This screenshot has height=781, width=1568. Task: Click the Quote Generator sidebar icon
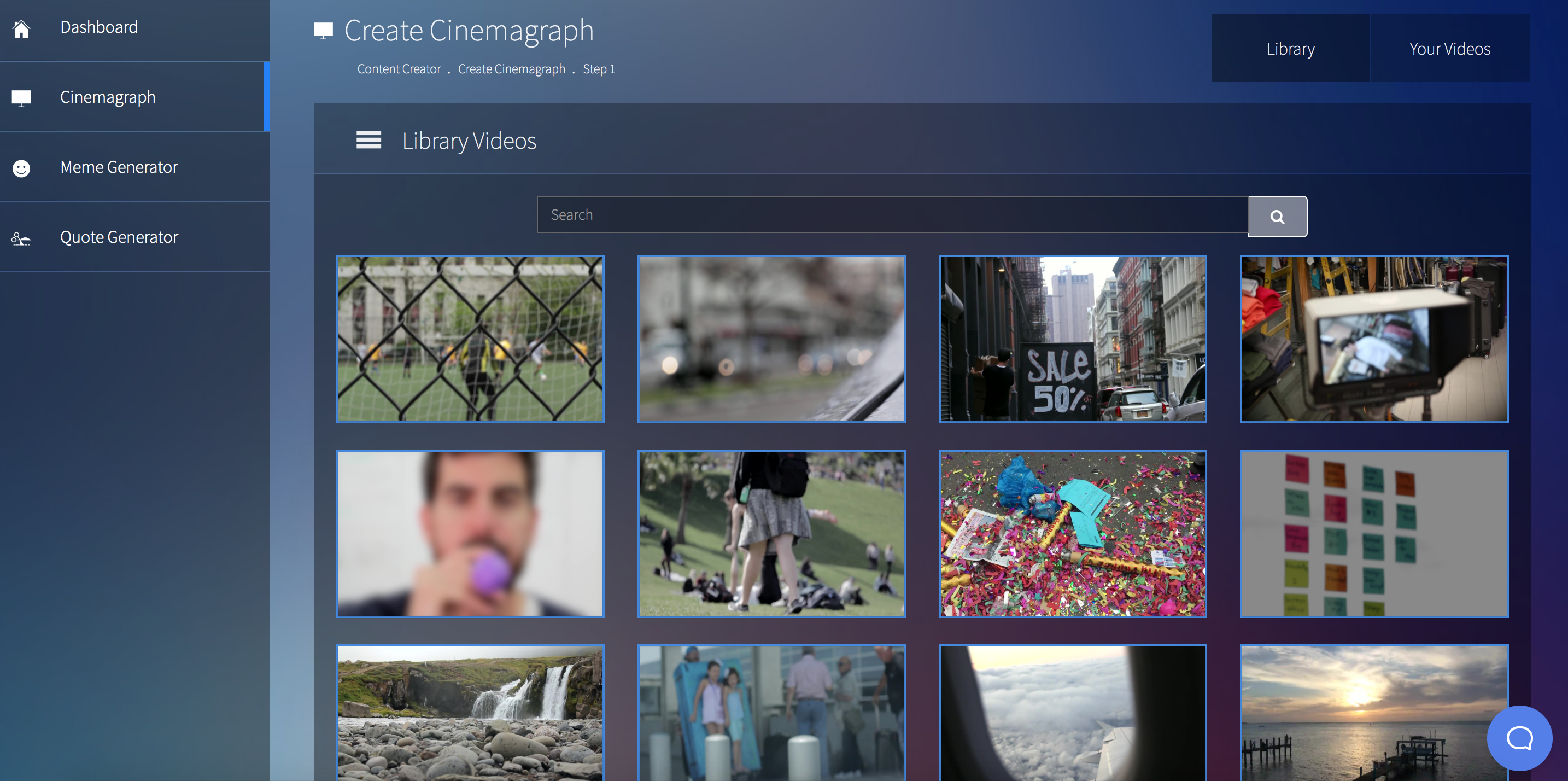(21, 238)
